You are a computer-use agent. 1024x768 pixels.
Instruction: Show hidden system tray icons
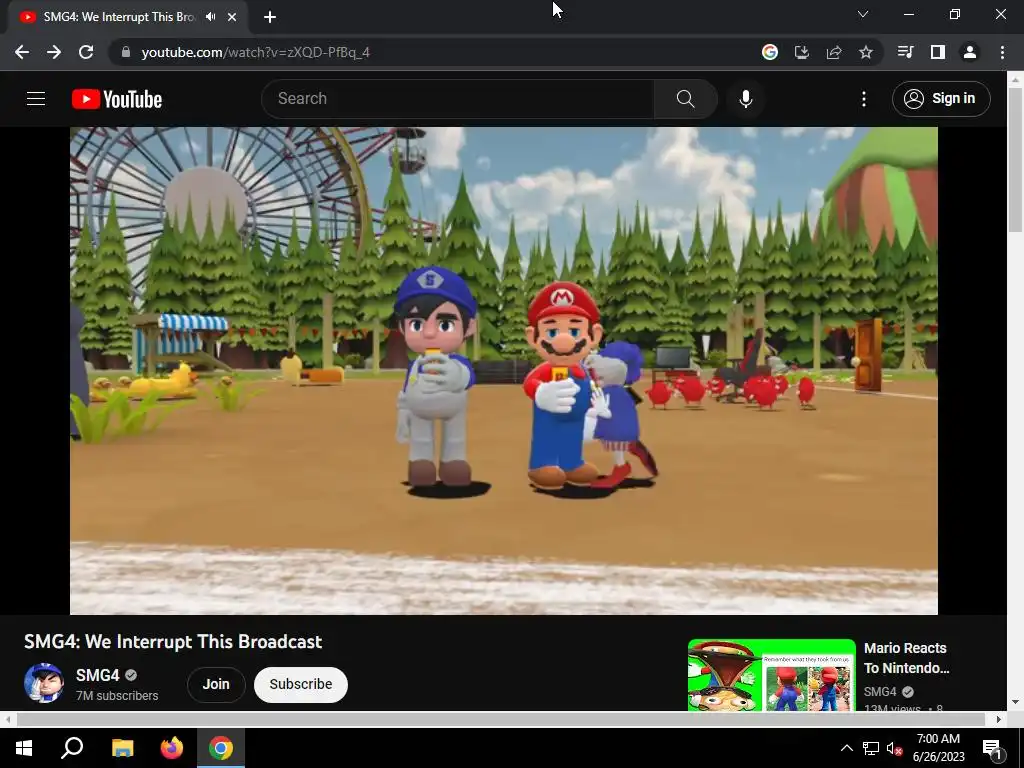(846, 748)
